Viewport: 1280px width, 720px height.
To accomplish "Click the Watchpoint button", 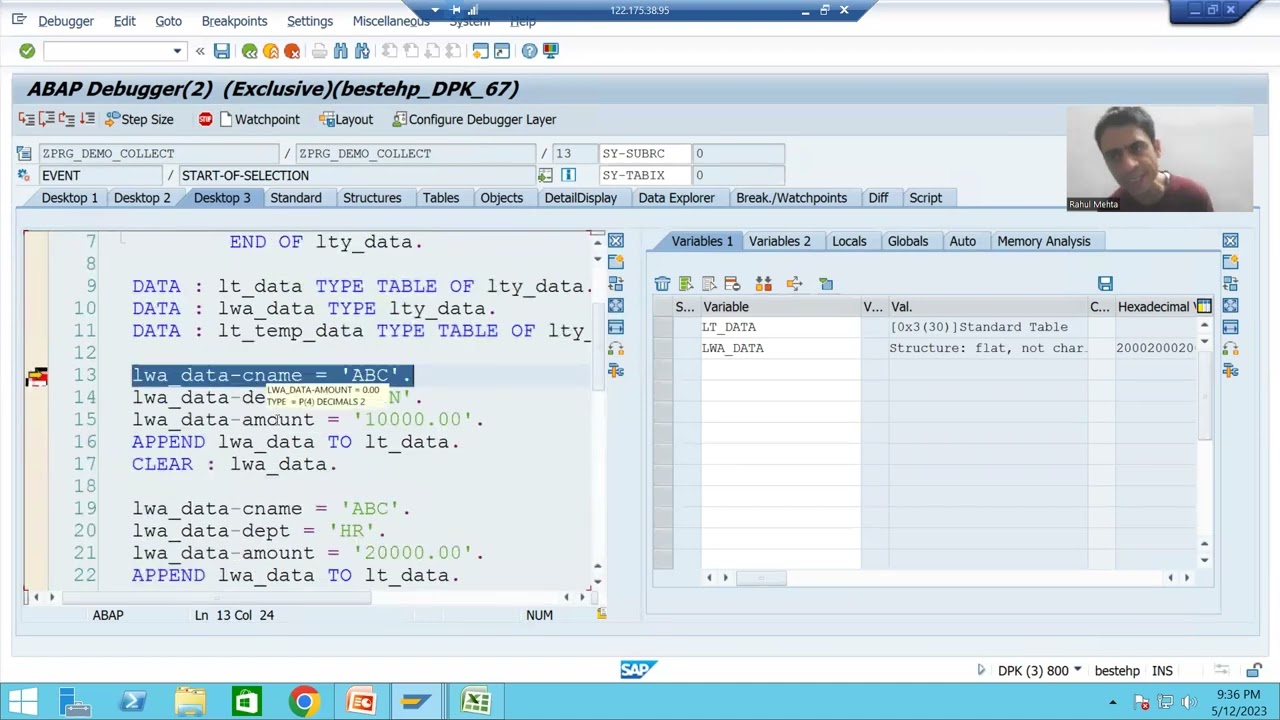I will [258, 119].
